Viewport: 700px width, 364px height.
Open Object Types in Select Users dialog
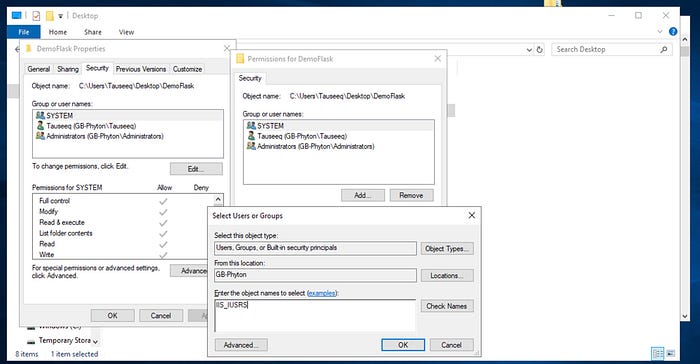pyautogui.click(x=447, y=249)
